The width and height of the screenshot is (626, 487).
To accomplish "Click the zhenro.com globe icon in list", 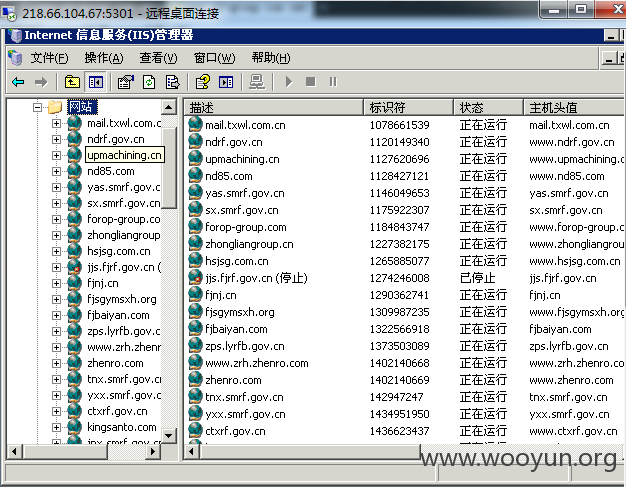I will (195, 380).
